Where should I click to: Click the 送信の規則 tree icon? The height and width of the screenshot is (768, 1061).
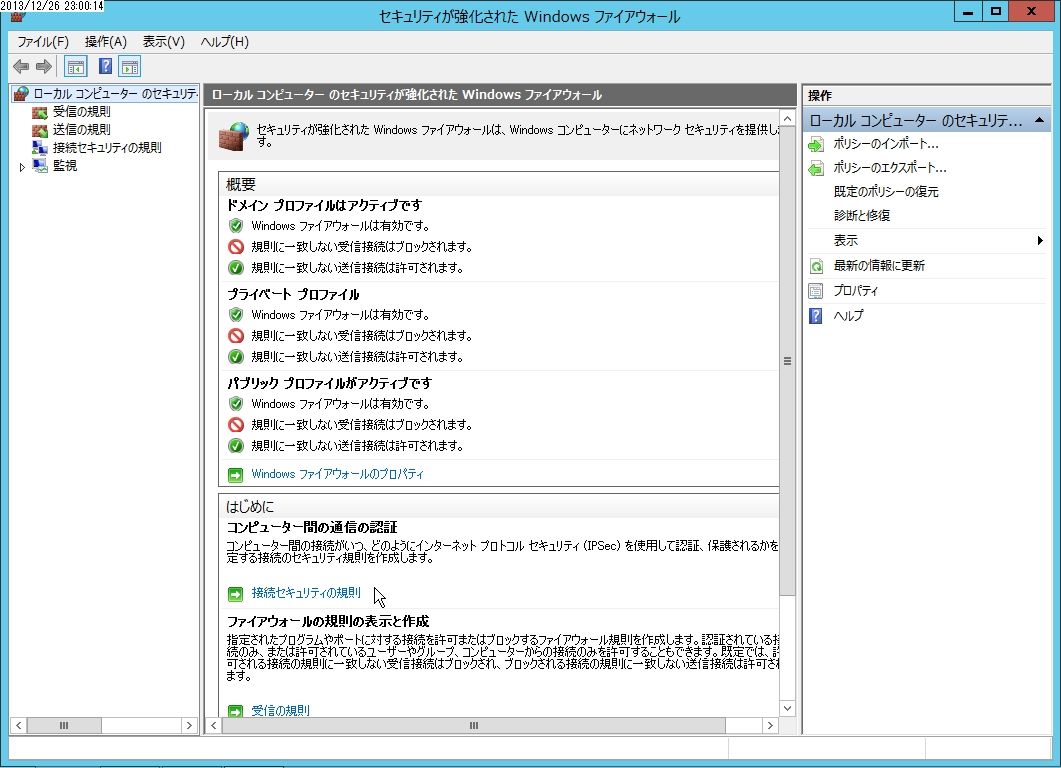[40, 130]
